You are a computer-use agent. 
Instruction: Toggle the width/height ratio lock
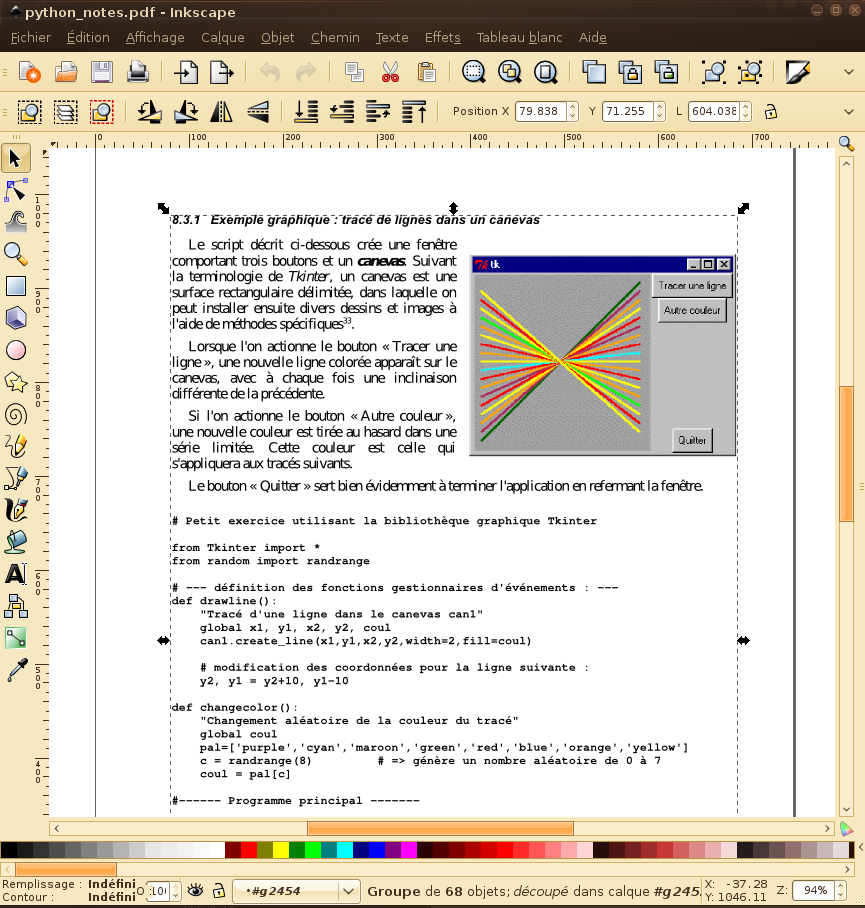click(x=771, y=111)
